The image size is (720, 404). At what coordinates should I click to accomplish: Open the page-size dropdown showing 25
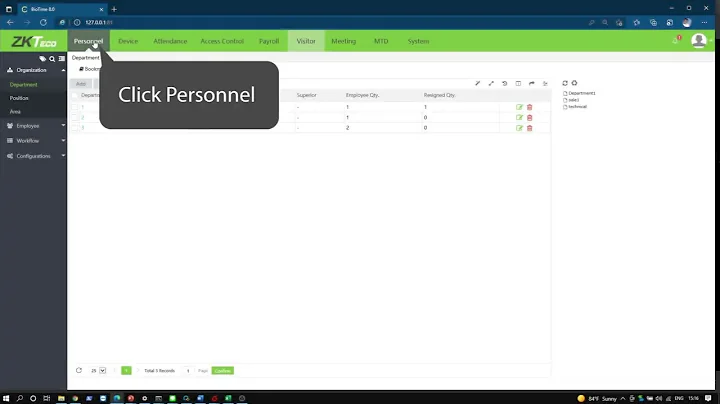click(98, 370)
